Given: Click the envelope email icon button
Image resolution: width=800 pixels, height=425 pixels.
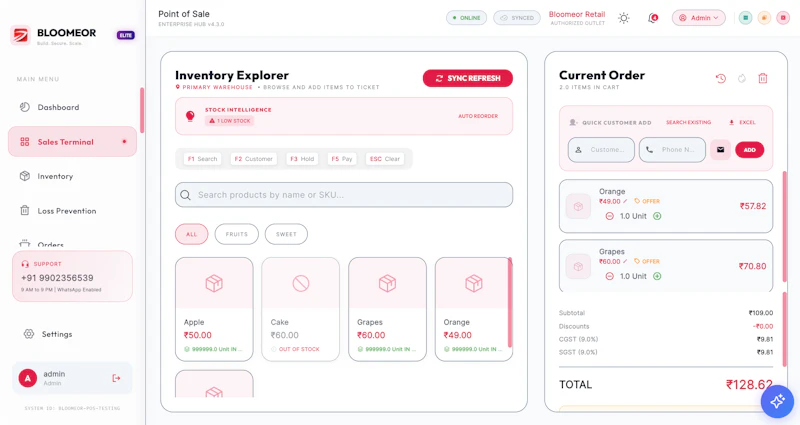Looking at the screenshot, I should click(x=720, y=150).
